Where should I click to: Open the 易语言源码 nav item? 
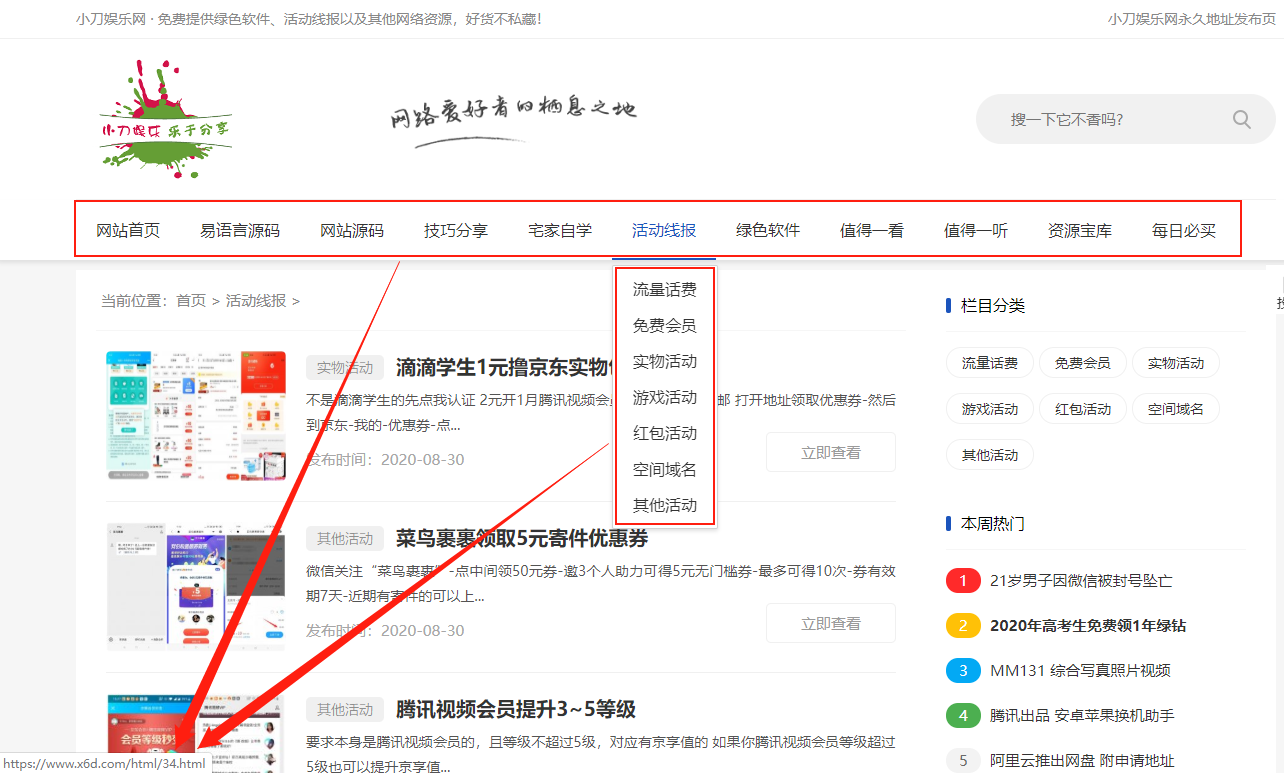coord(240,231)
